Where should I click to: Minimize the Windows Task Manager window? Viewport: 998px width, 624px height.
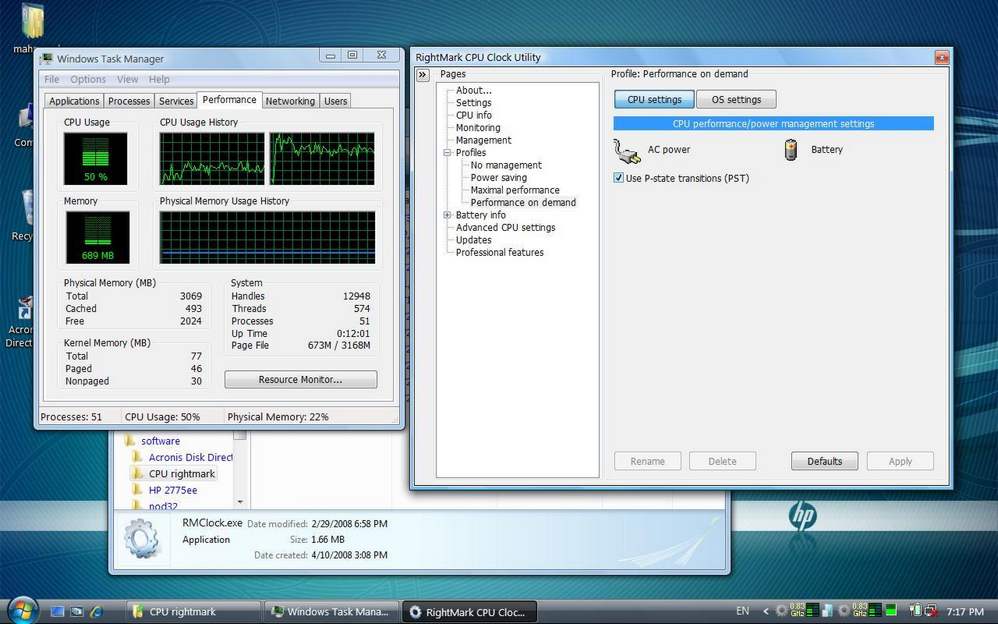point(330,55)
